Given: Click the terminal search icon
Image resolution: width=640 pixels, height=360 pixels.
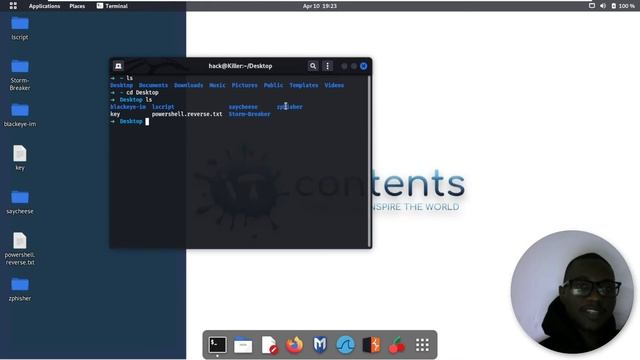Looking at the screenshot, I should click(x=313, y=66).
